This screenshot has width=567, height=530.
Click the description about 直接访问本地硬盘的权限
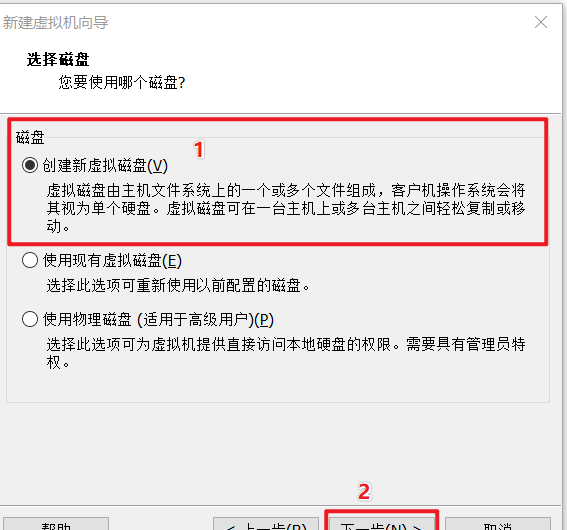click(x=286, y=353)
